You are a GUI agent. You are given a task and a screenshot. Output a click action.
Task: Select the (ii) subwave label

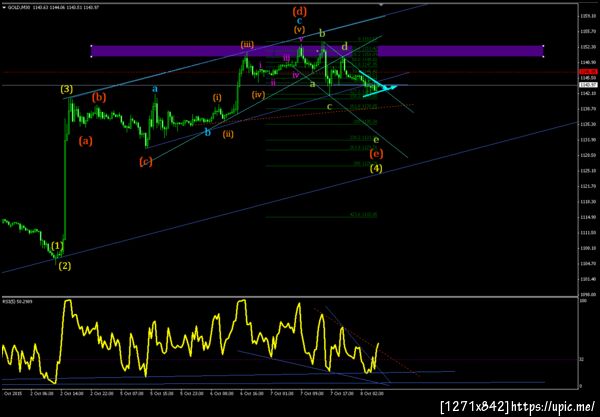[228, 134]
